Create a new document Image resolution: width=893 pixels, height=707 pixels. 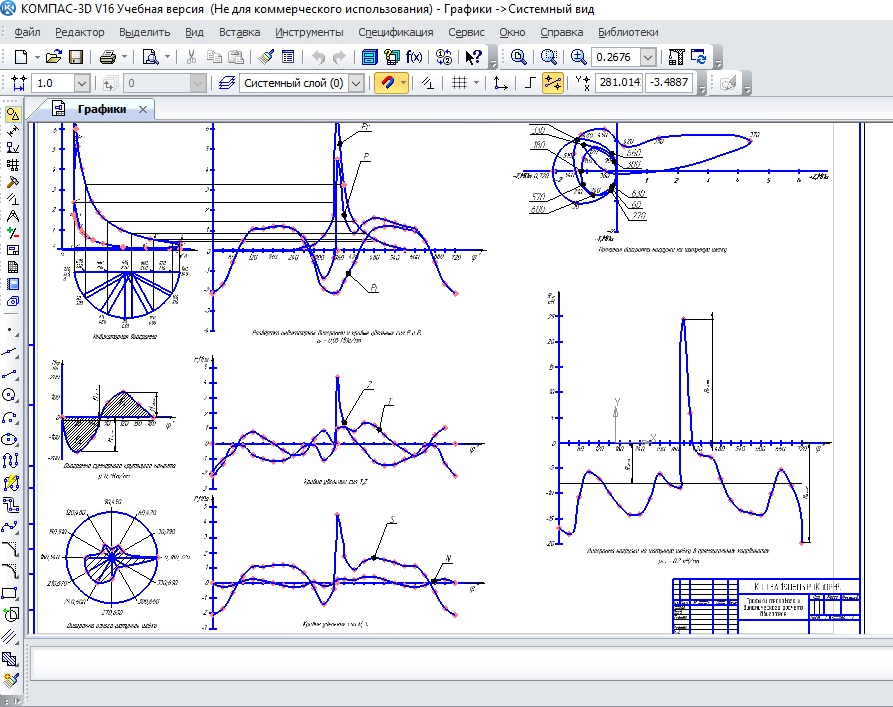21,57
